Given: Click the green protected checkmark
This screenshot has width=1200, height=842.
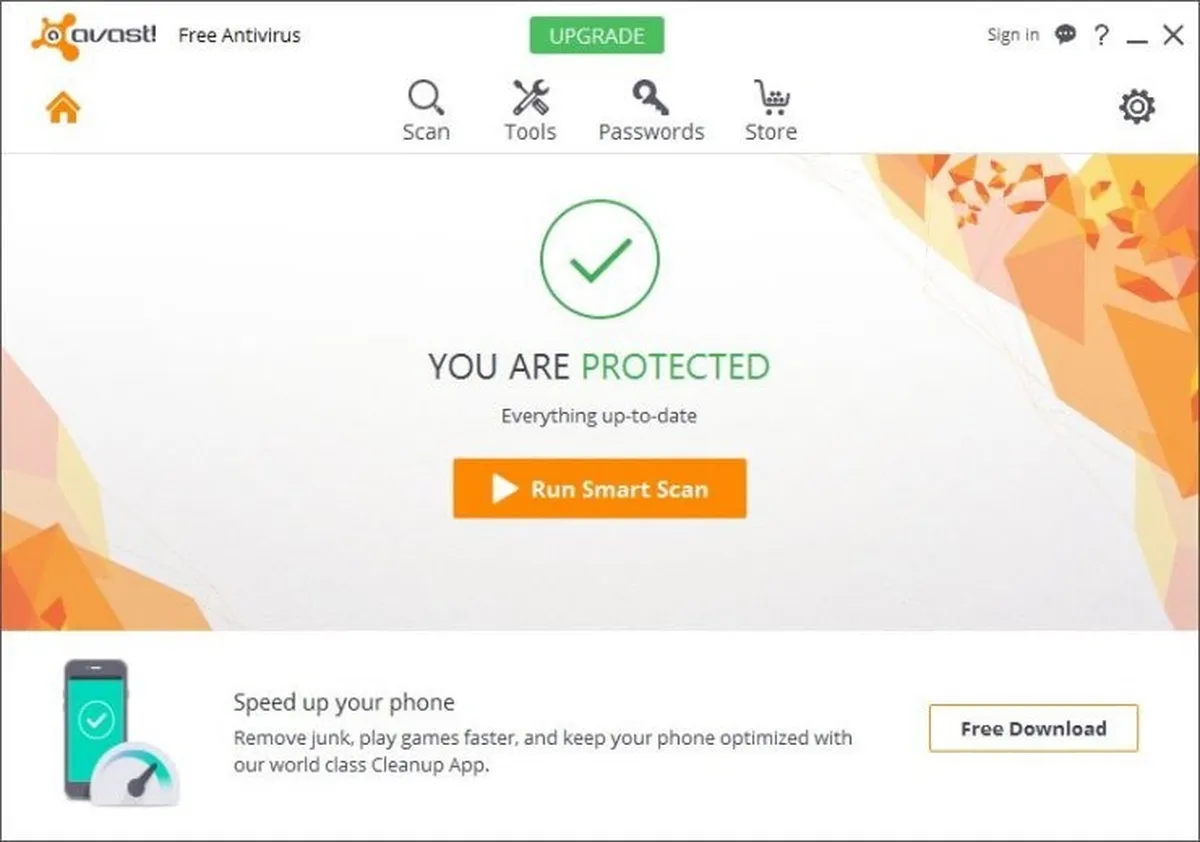Looking at the screenshot, I should [599, 258].
